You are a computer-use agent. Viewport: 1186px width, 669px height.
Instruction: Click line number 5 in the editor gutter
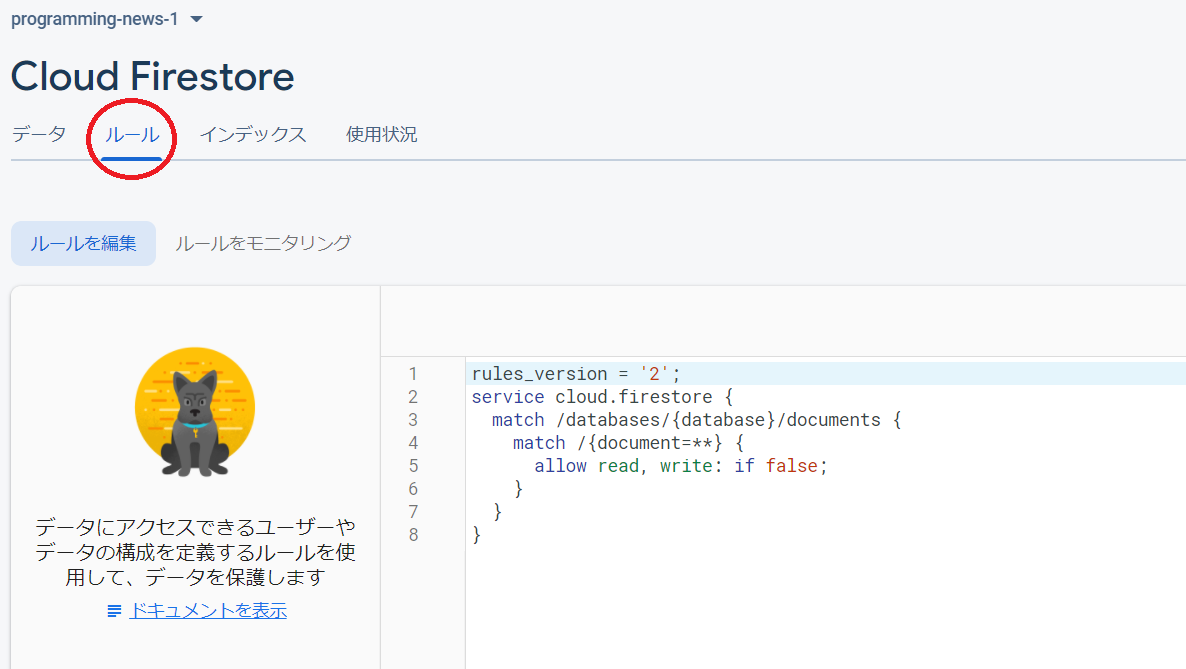click(x=413, y=465)
